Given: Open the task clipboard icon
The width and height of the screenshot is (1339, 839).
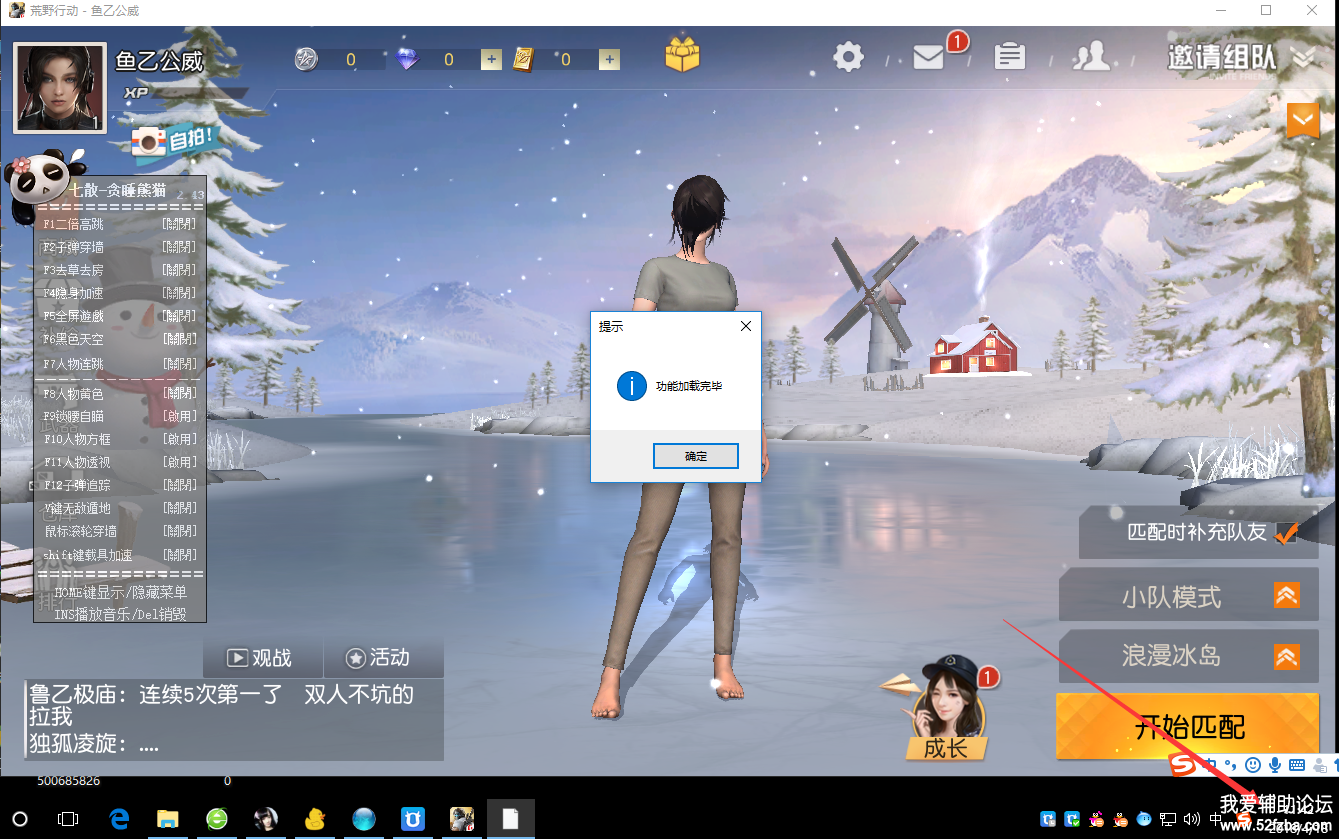Looking at the screenshot, I should (1010, 56).
